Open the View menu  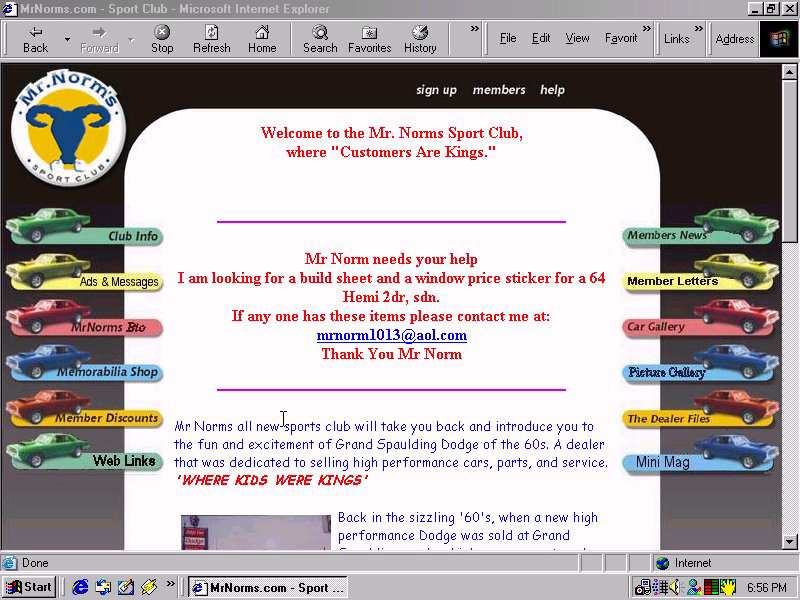click(577, 38)
